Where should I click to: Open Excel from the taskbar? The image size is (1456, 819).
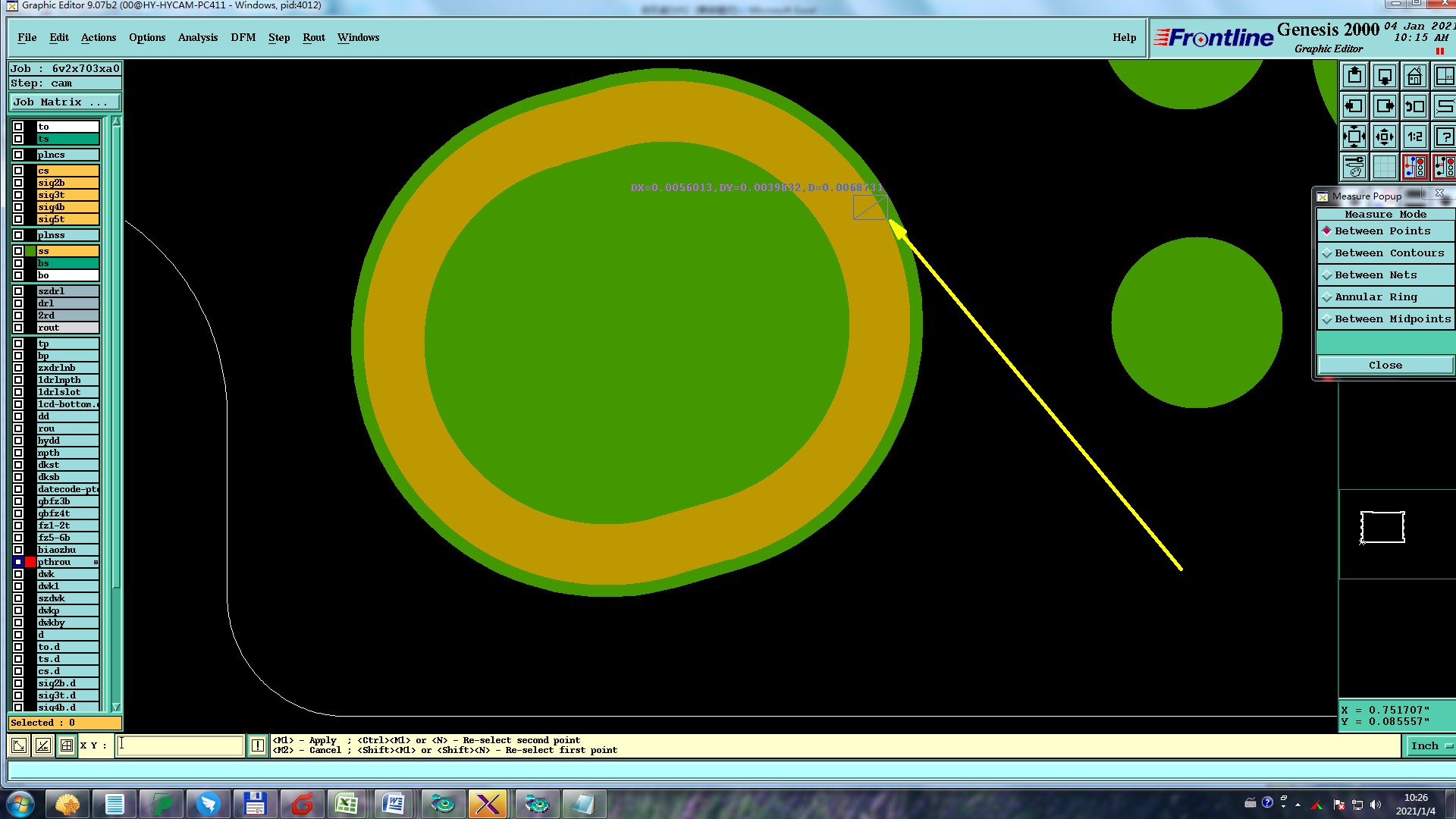(347, 804)
